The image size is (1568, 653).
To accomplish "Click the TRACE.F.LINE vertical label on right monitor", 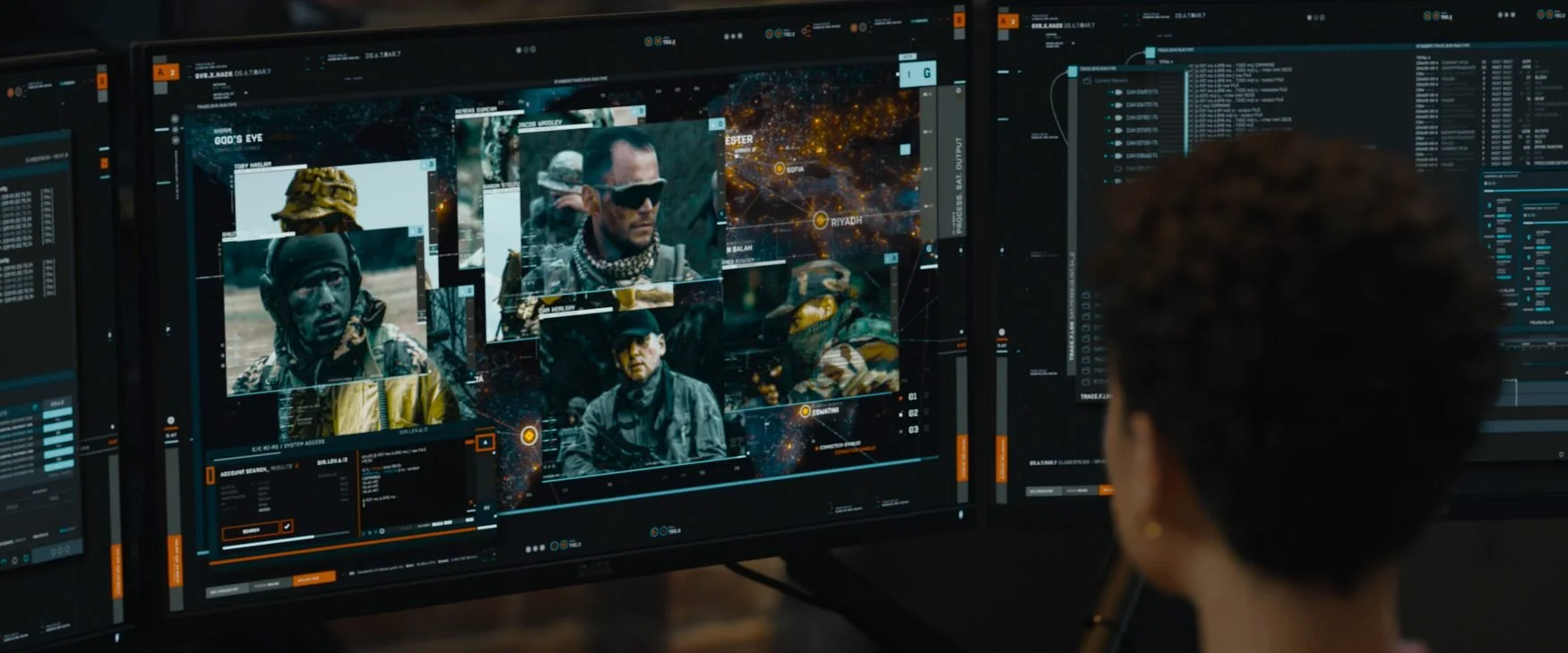I will pyautogui.click(x=1072, y=307).
